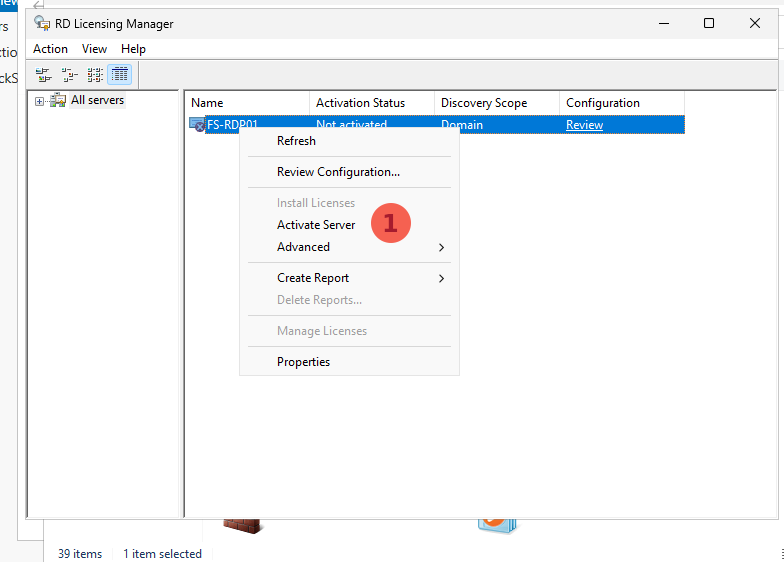
Task: Expand the All servers tree node
Action: 39,100
